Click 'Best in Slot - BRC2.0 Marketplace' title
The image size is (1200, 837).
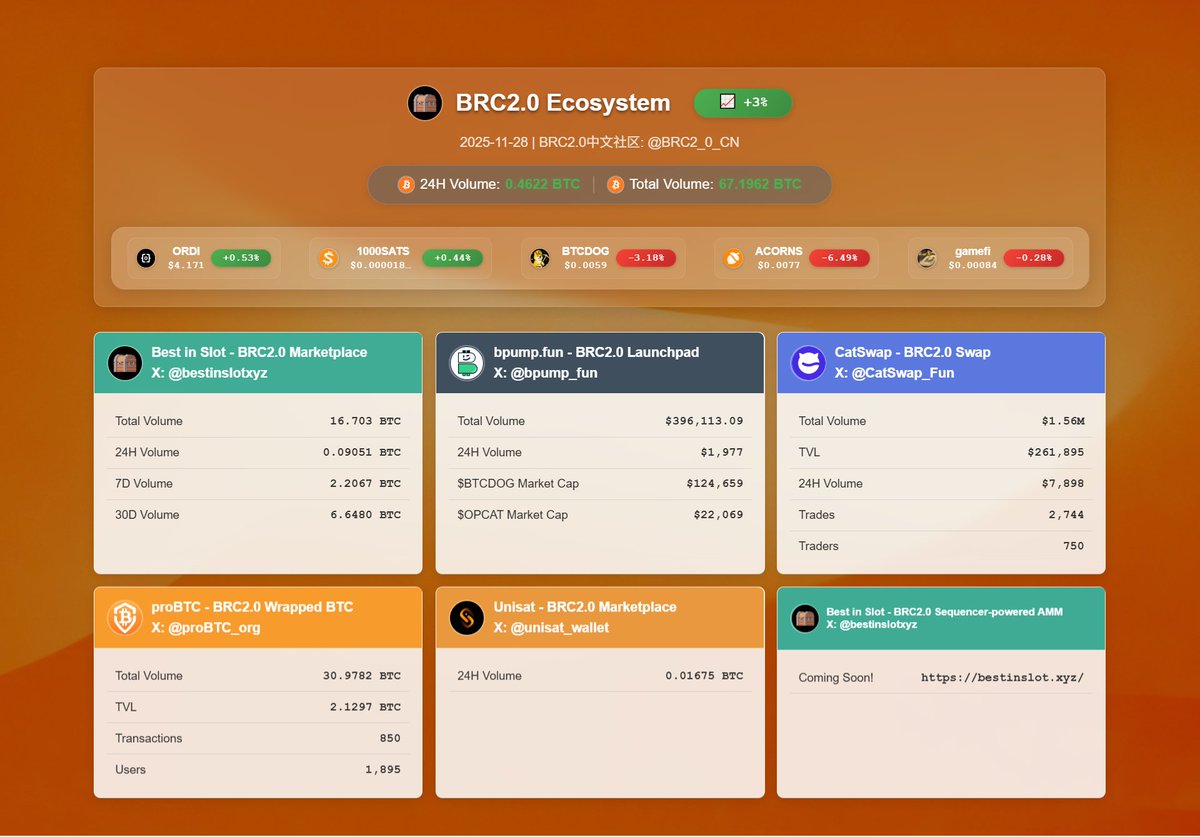point(259,352)
